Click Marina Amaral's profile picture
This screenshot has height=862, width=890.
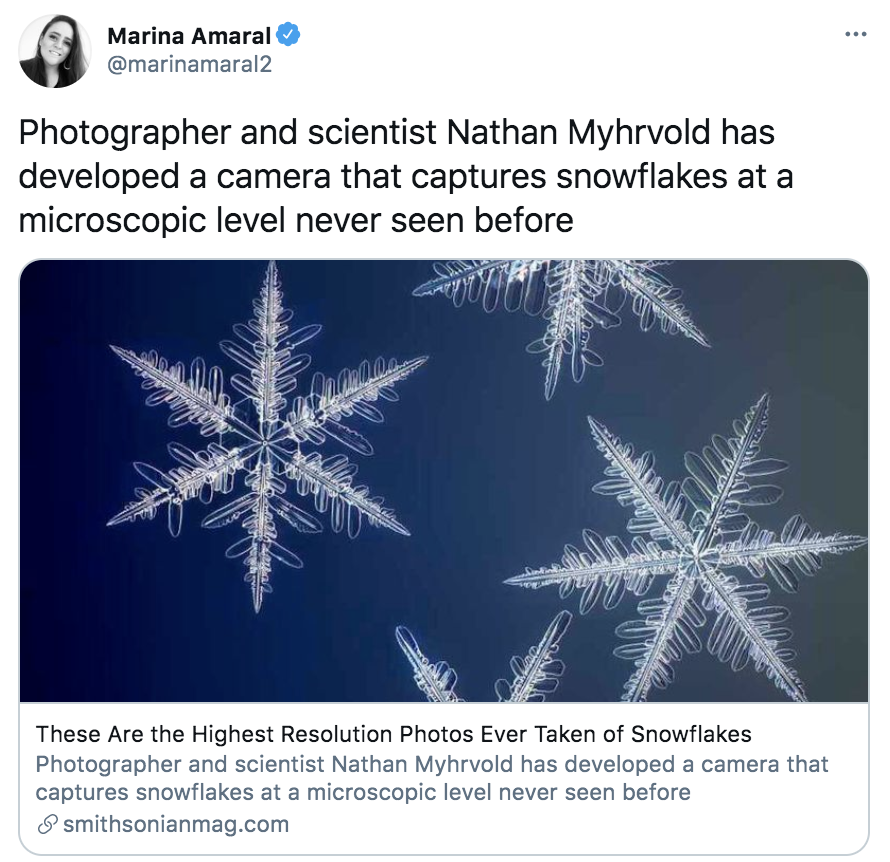pyautogui.click(x=54, y=51)
